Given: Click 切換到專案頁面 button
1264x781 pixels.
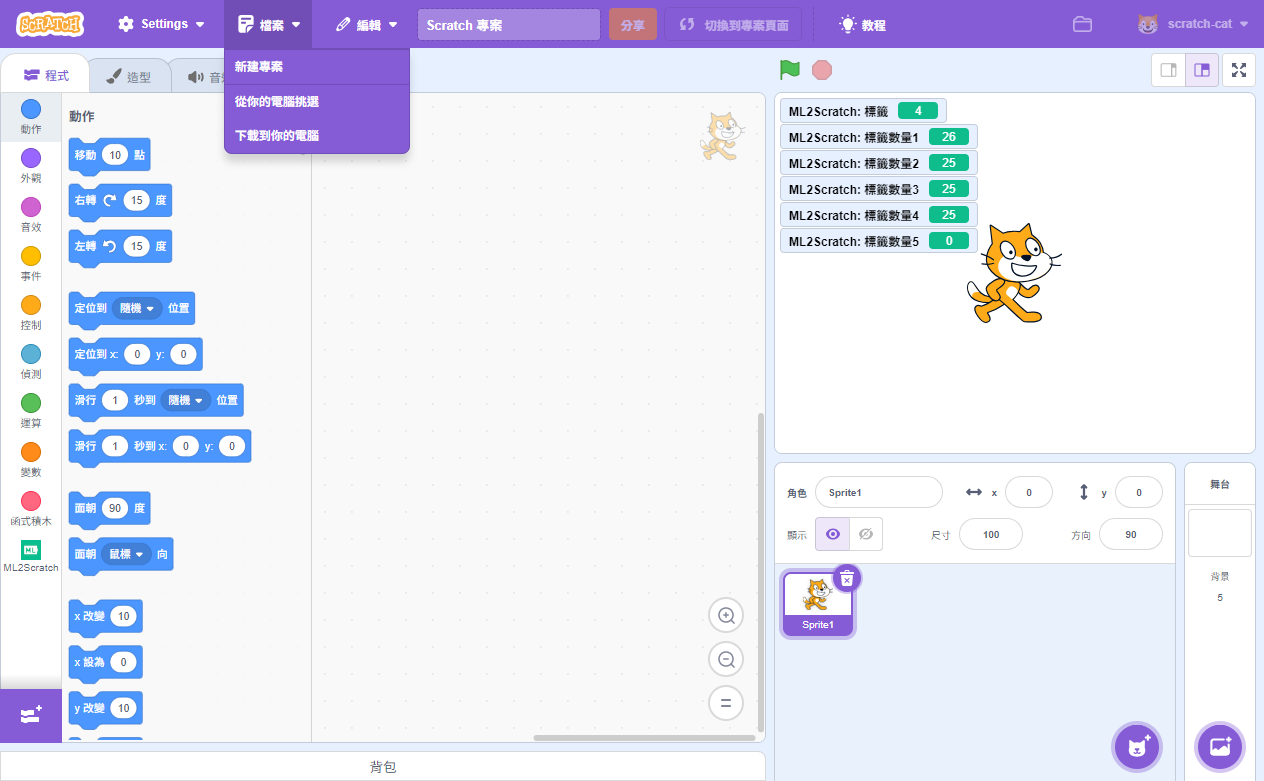Looking at the screenshot, I should 733,25.
